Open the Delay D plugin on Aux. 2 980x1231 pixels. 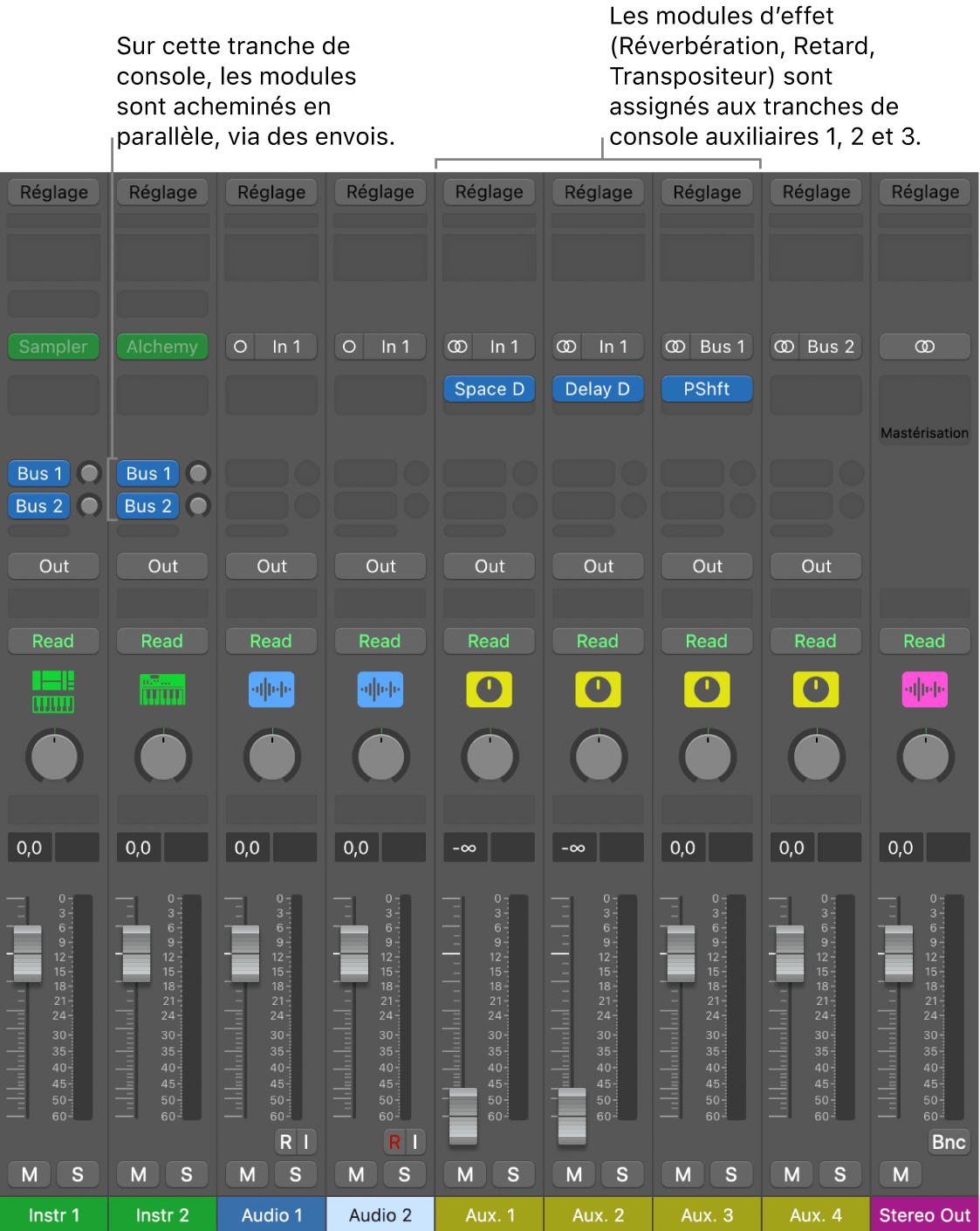click(x=598, y=389)
